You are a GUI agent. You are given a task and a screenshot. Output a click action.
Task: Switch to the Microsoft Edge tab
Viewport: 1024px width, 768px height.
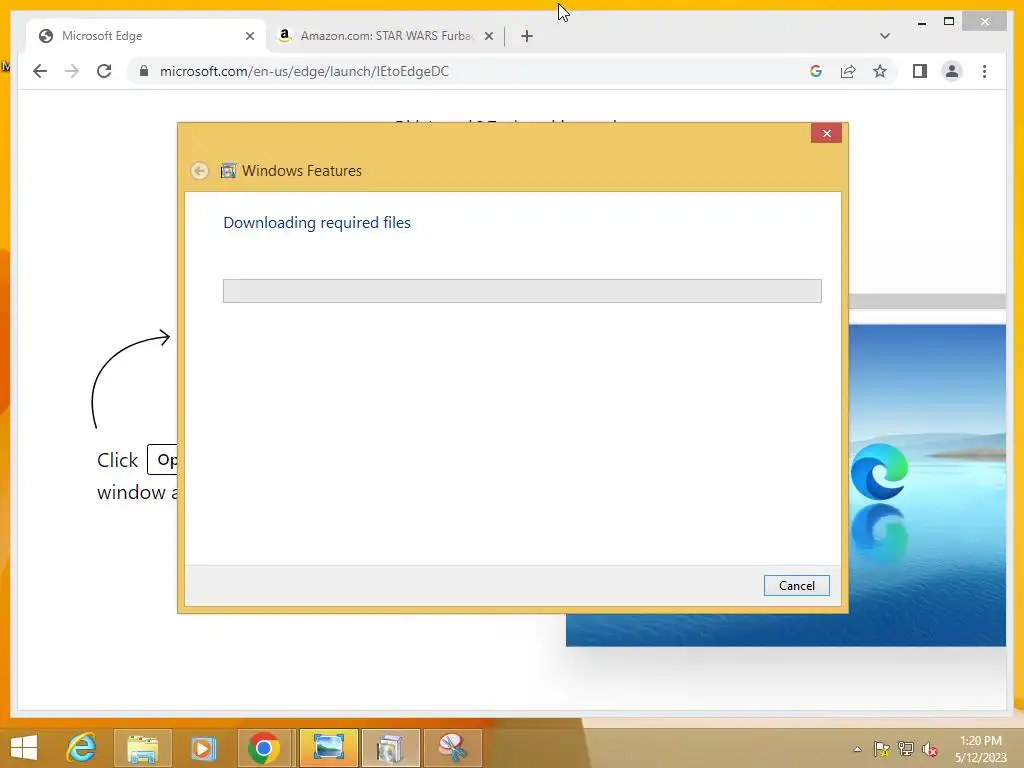(x=146, y=36)
